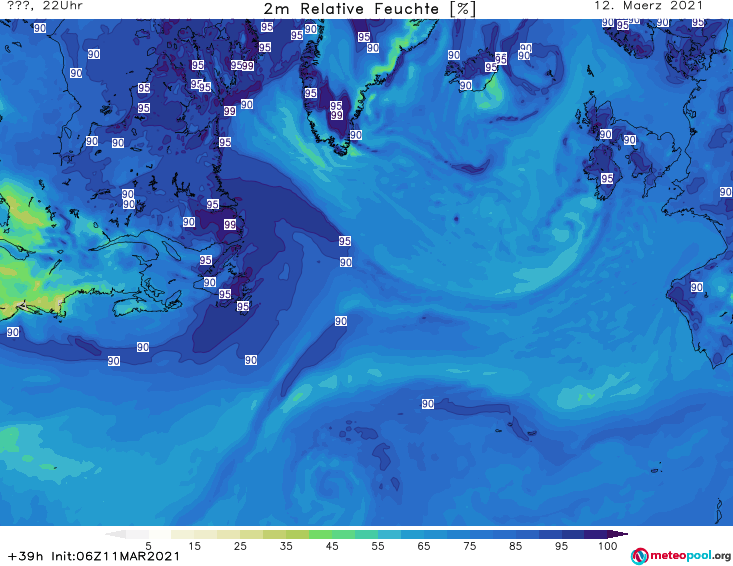Click the 90 contour label over the Iberian Peninsula
This screenshot has height=566, width=733.
697,287
